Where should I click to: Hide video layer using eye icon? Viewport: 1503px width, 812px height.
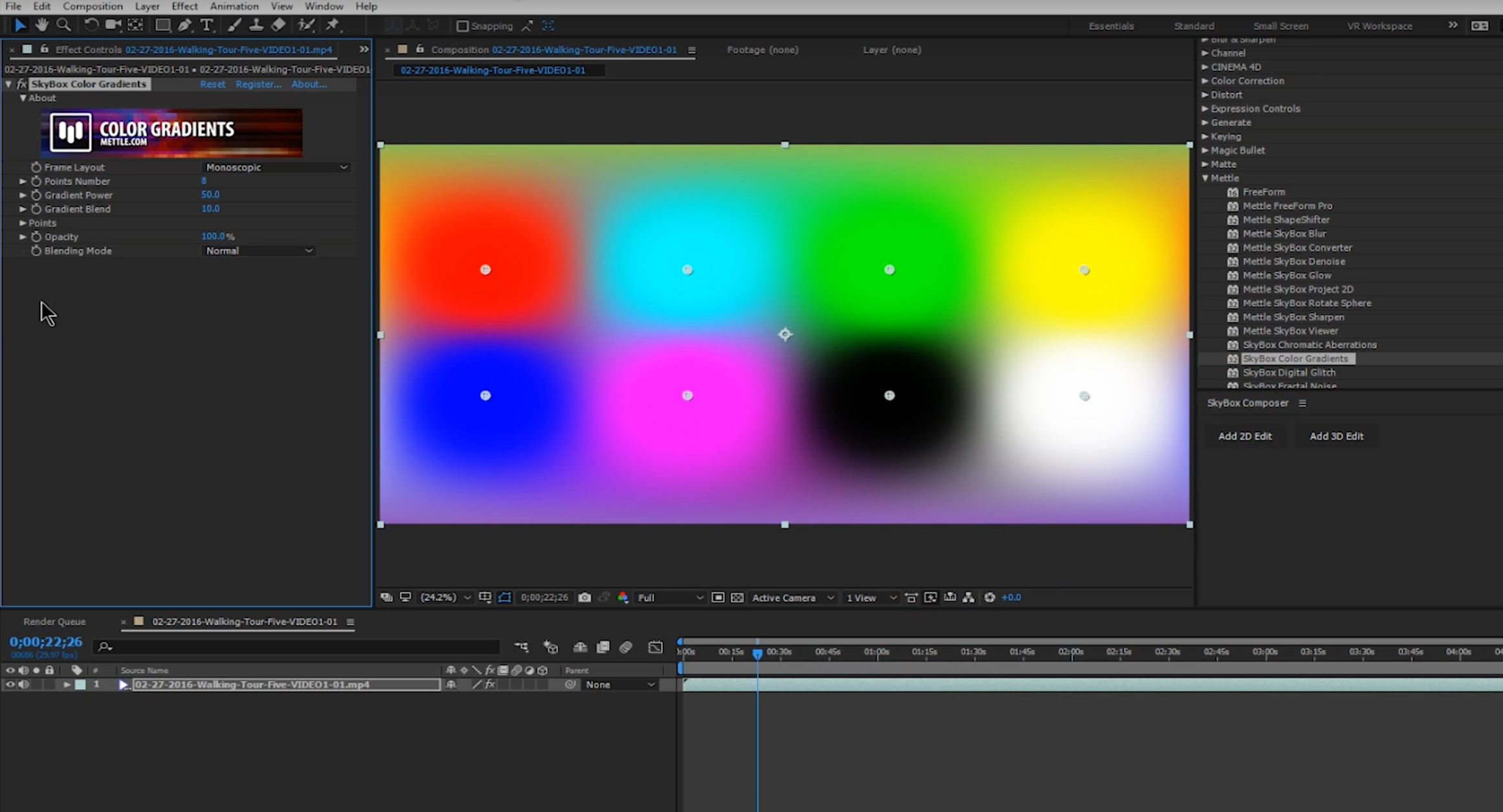[x=10, y=685]
